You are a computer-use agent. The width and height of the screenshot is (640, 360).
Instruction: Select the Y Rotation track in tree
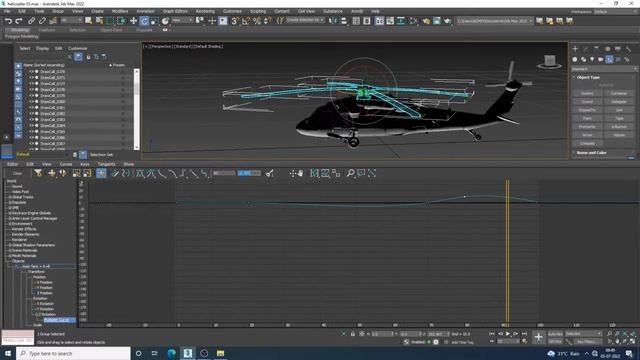[45, 309]
